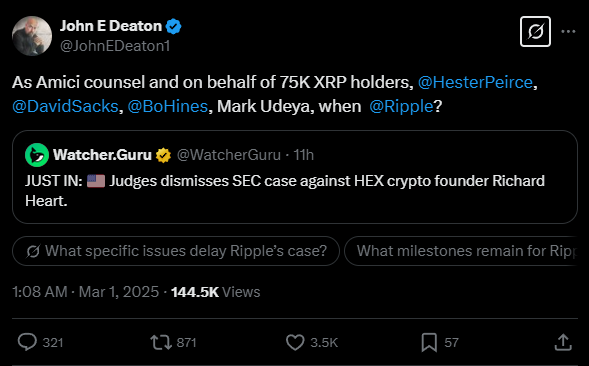Click the 1:08 AM · Mar 1, 2025 timestamp
The image size is (589, 366).
[86, 292]
